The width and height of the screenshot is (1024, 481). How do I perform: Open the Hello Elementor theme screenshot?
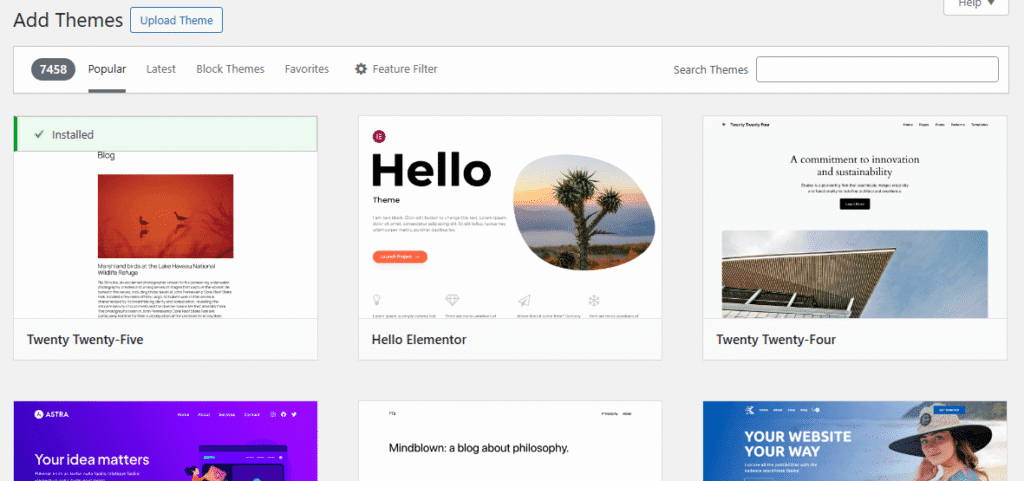pos(510,217)
